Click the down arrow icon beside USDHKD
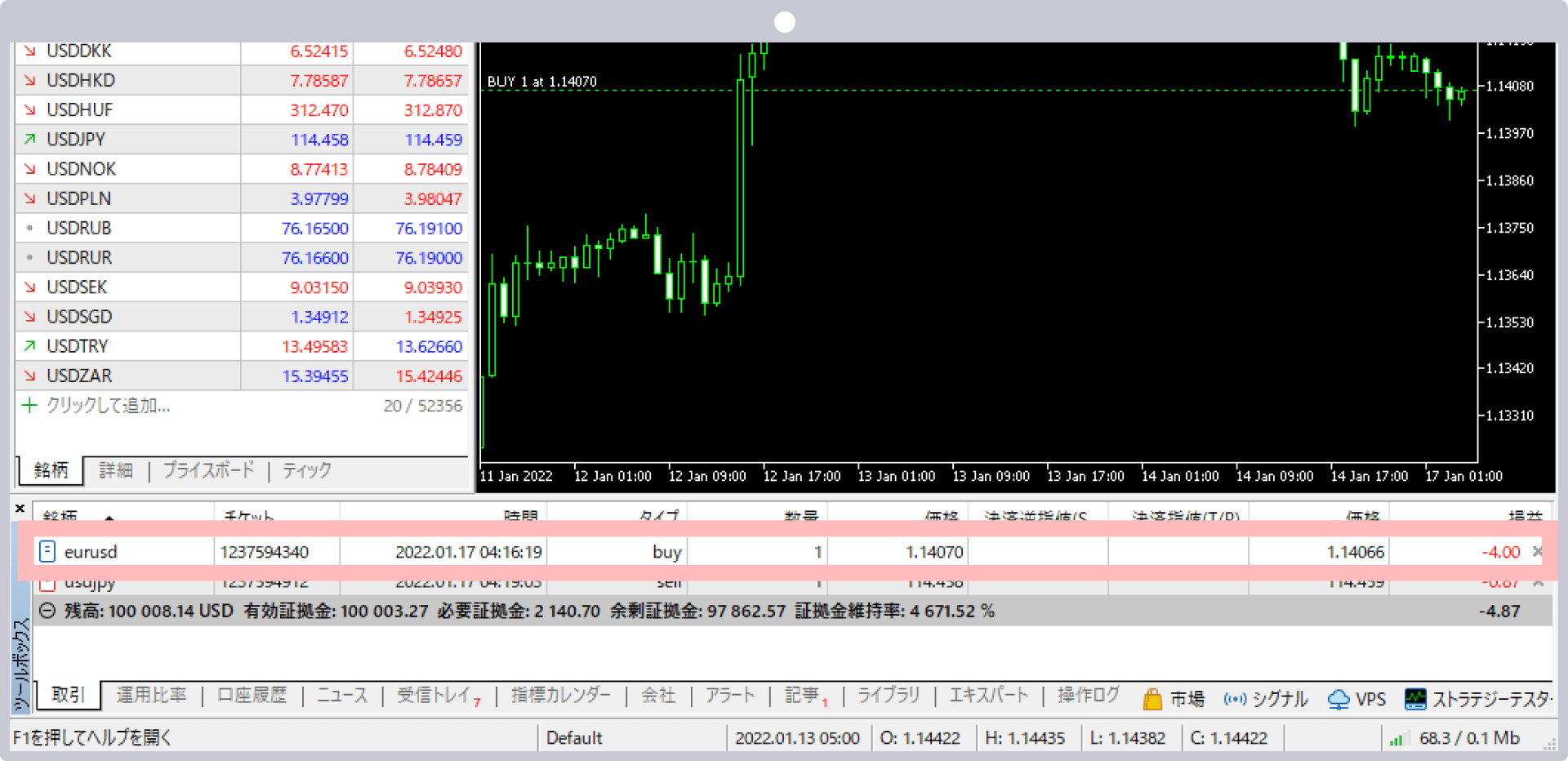The width and height of the screenshot is (1568, 761). click(29, 80)
